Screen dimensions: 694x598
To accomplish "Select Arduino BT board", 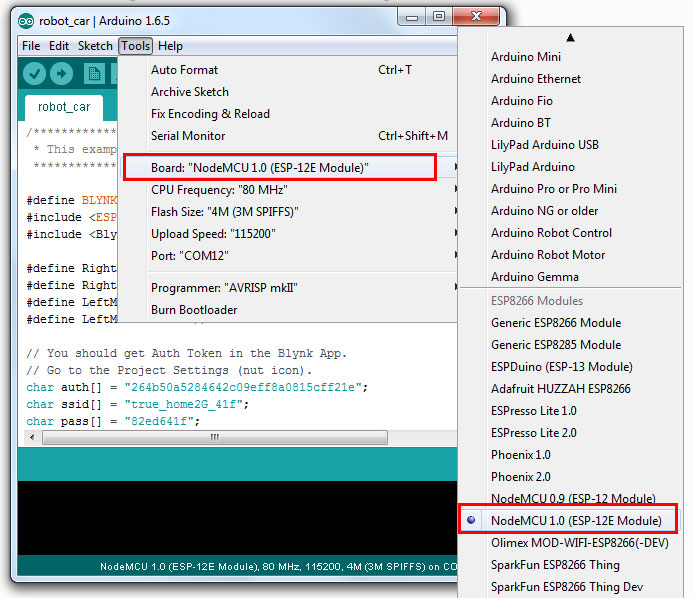I will click(x=570, y=123).
